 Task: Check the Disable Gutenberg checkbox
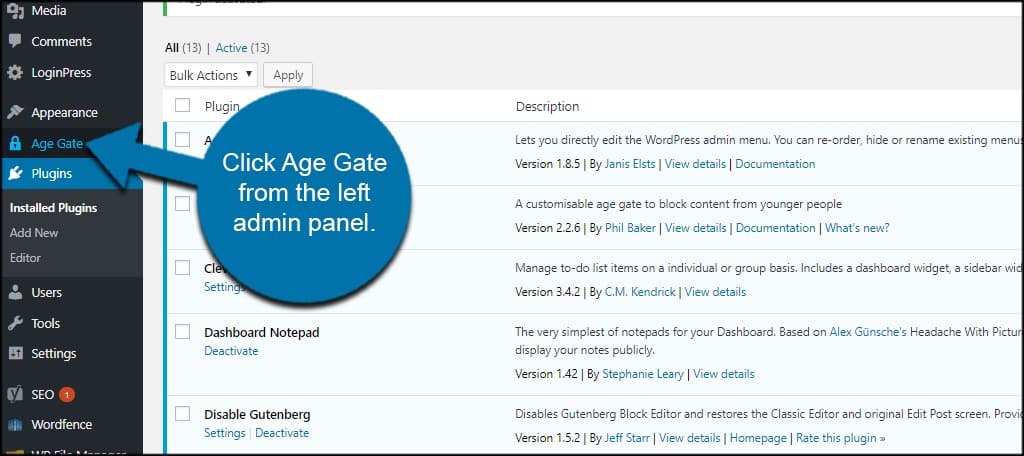[x=183, y=414]
